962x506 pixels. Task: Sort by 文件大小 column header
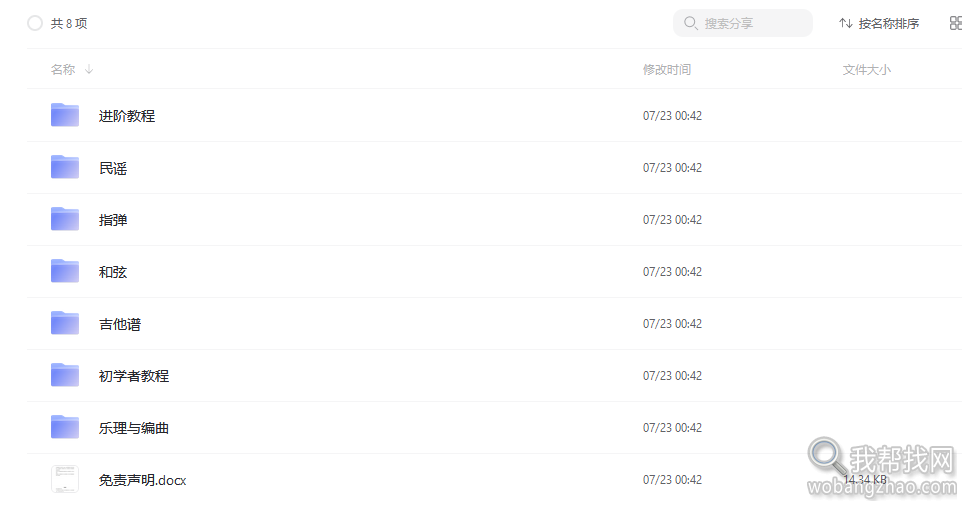866,69
